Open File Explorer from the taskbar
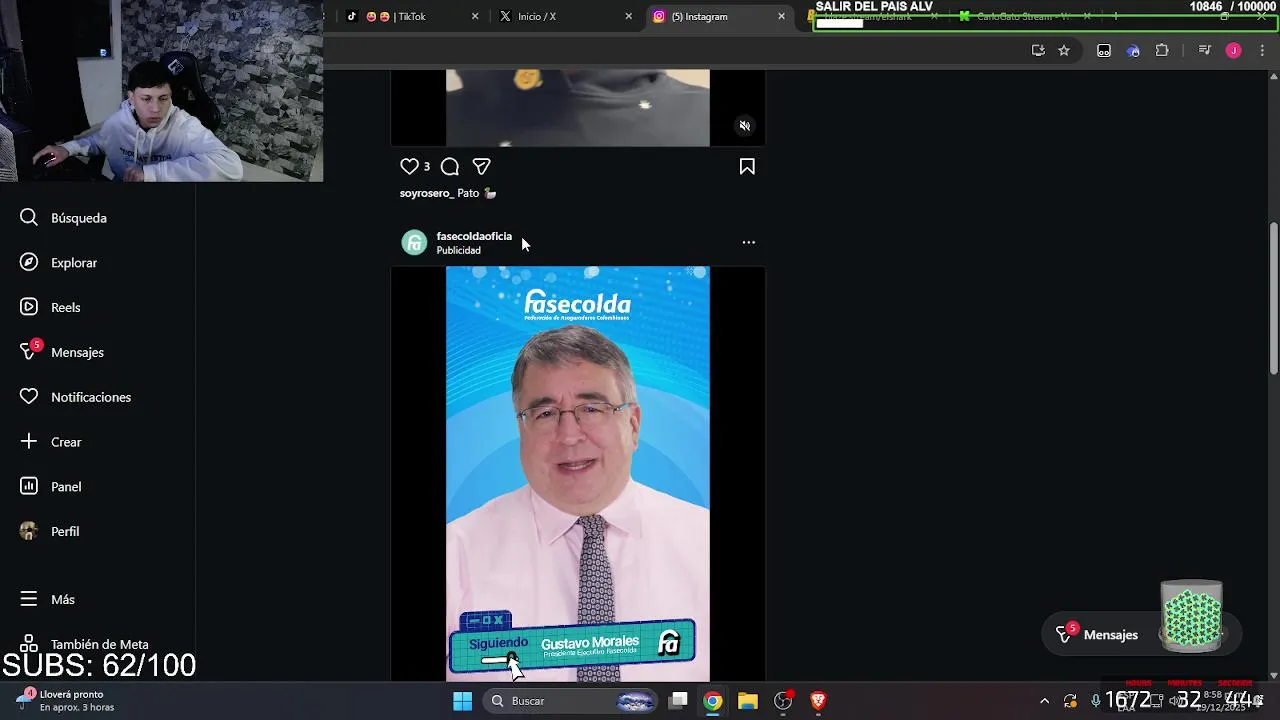Screen dimensions: 1280x720 (747, 701)
